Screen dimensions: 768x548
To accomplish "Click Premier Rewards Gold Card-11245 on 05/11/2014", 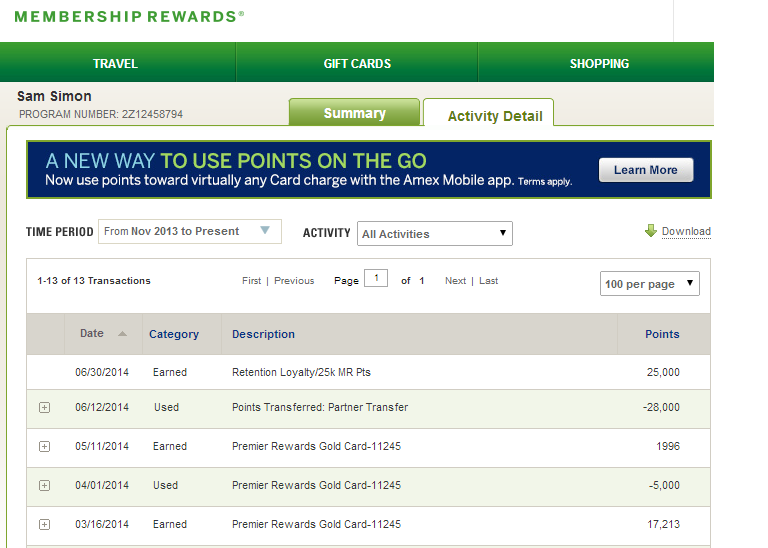I will [316, 446].
